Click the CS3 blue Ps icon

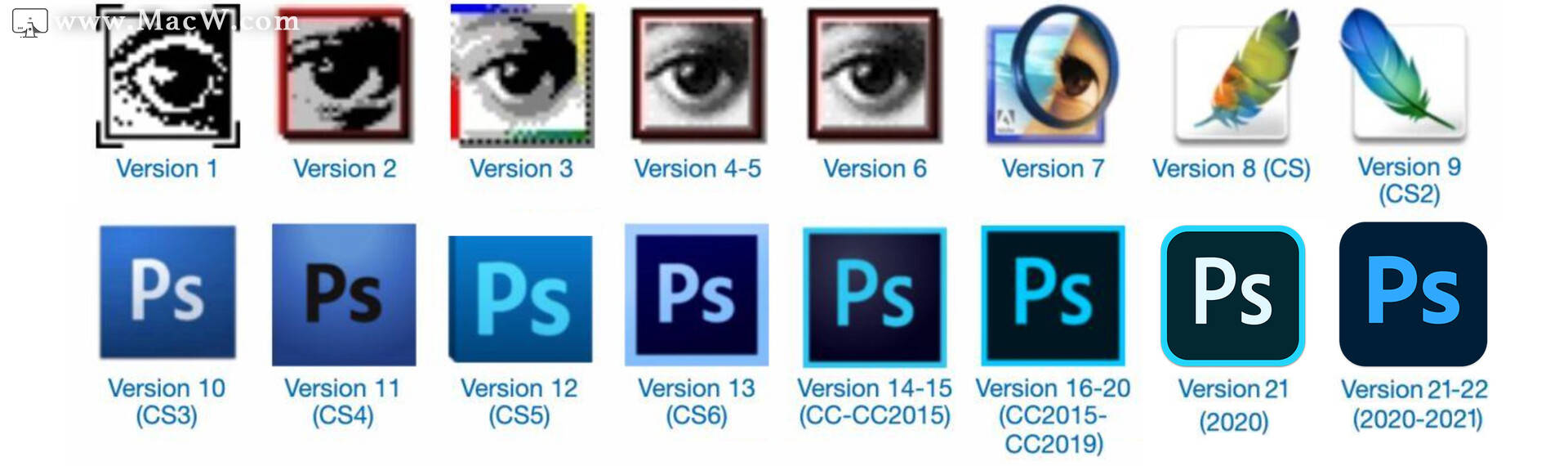pyautogui.click(x=167, y=292)
